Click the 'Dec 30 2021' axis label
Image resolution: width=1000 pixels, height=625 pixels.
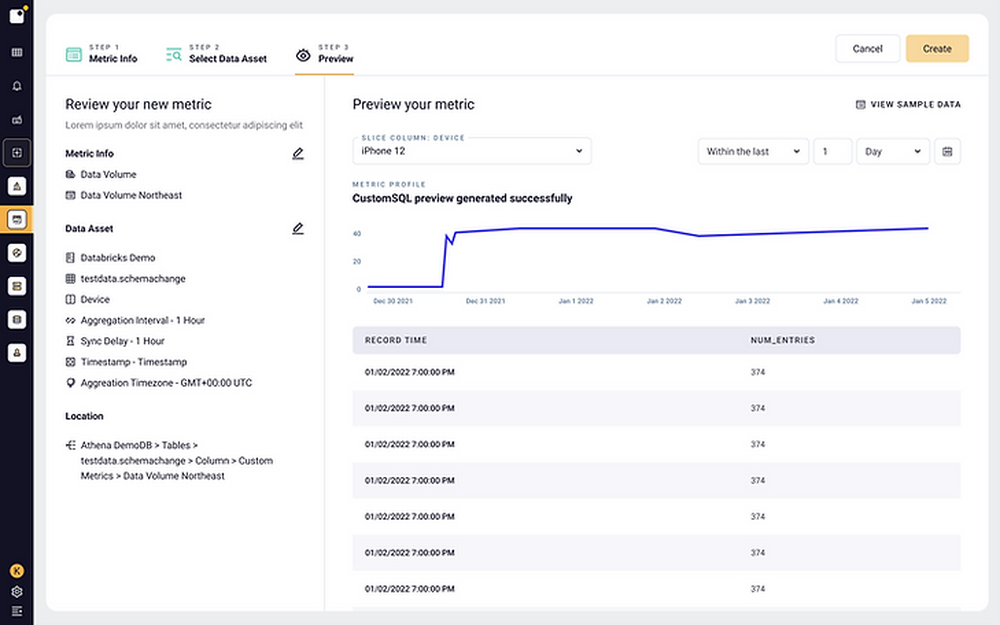pyautogui.click(x=393, y=301)
